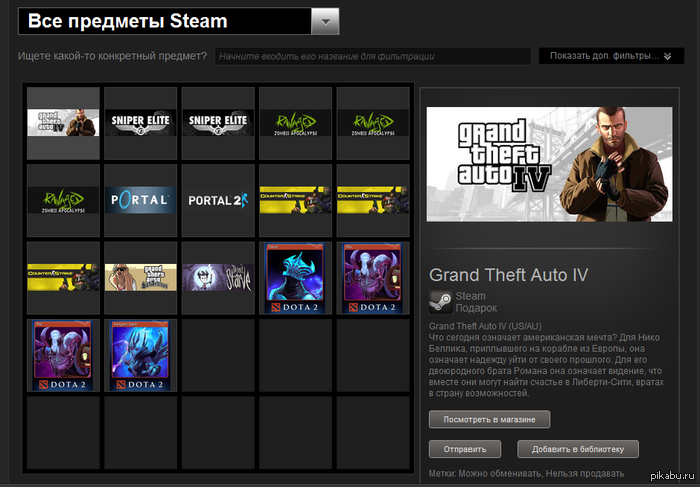Select the GTA San Andreas gift tile

coord(141,278)
